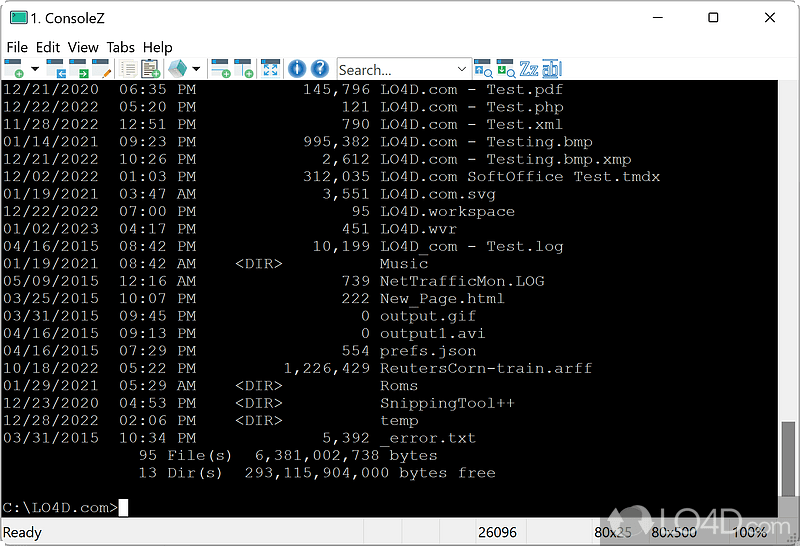Click the 'Music' directory entry

pyautogui.click(x=404, y=264)
